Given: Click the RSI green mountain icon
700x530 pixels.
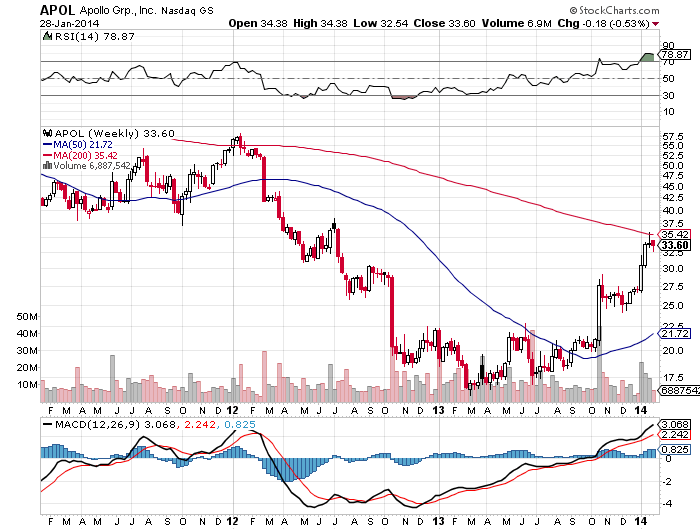Looking at the screenshot, I should pyautogui.click(x=47, y=36).
